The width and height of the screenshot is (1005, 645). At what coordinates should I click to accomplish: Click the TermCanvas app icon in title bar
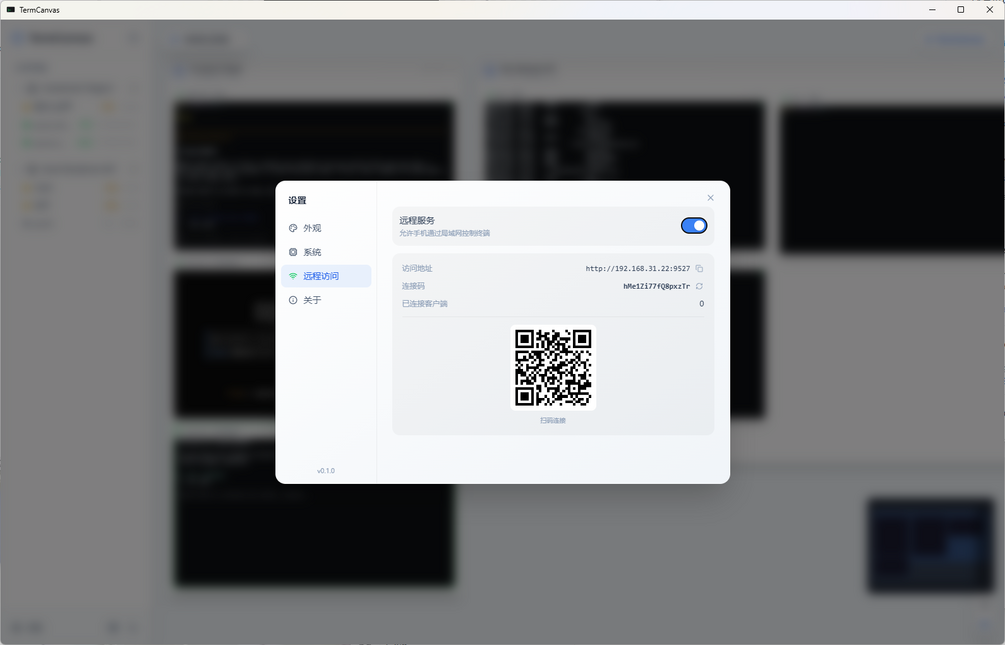(11, 10)
